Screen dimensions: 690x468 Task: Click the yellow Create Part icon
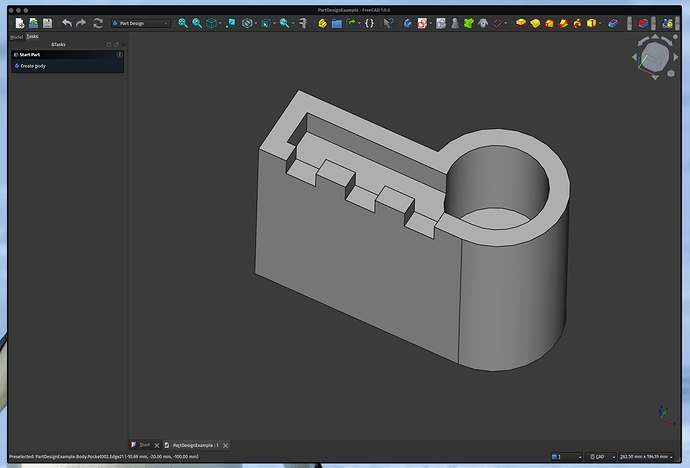[323, 23]
